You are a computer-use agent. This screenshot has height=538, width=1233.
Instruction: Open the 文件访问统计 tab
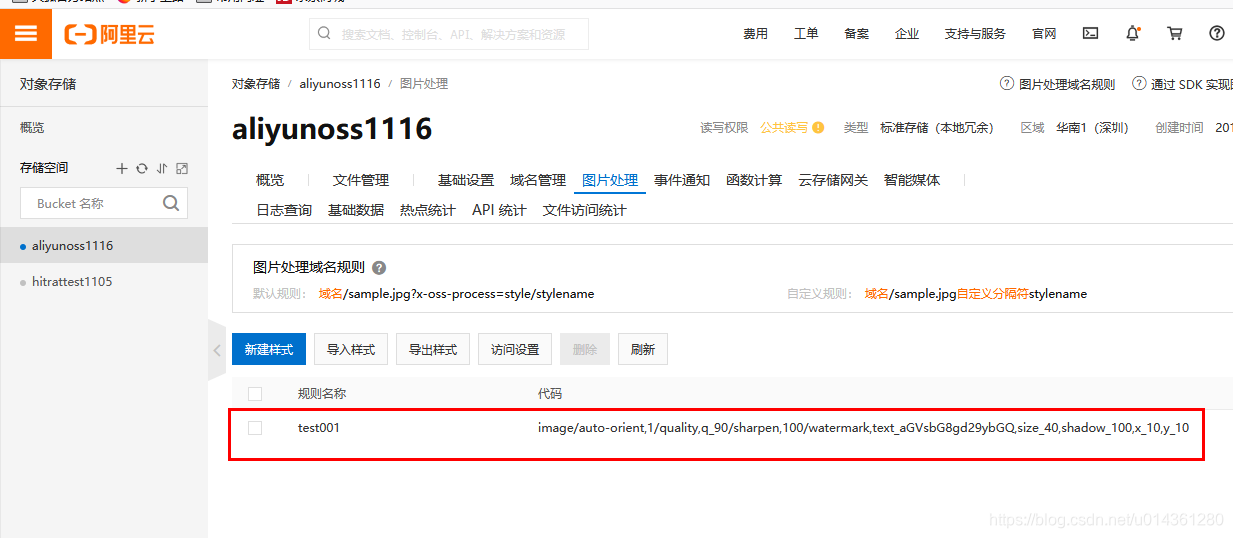(585, 210)
